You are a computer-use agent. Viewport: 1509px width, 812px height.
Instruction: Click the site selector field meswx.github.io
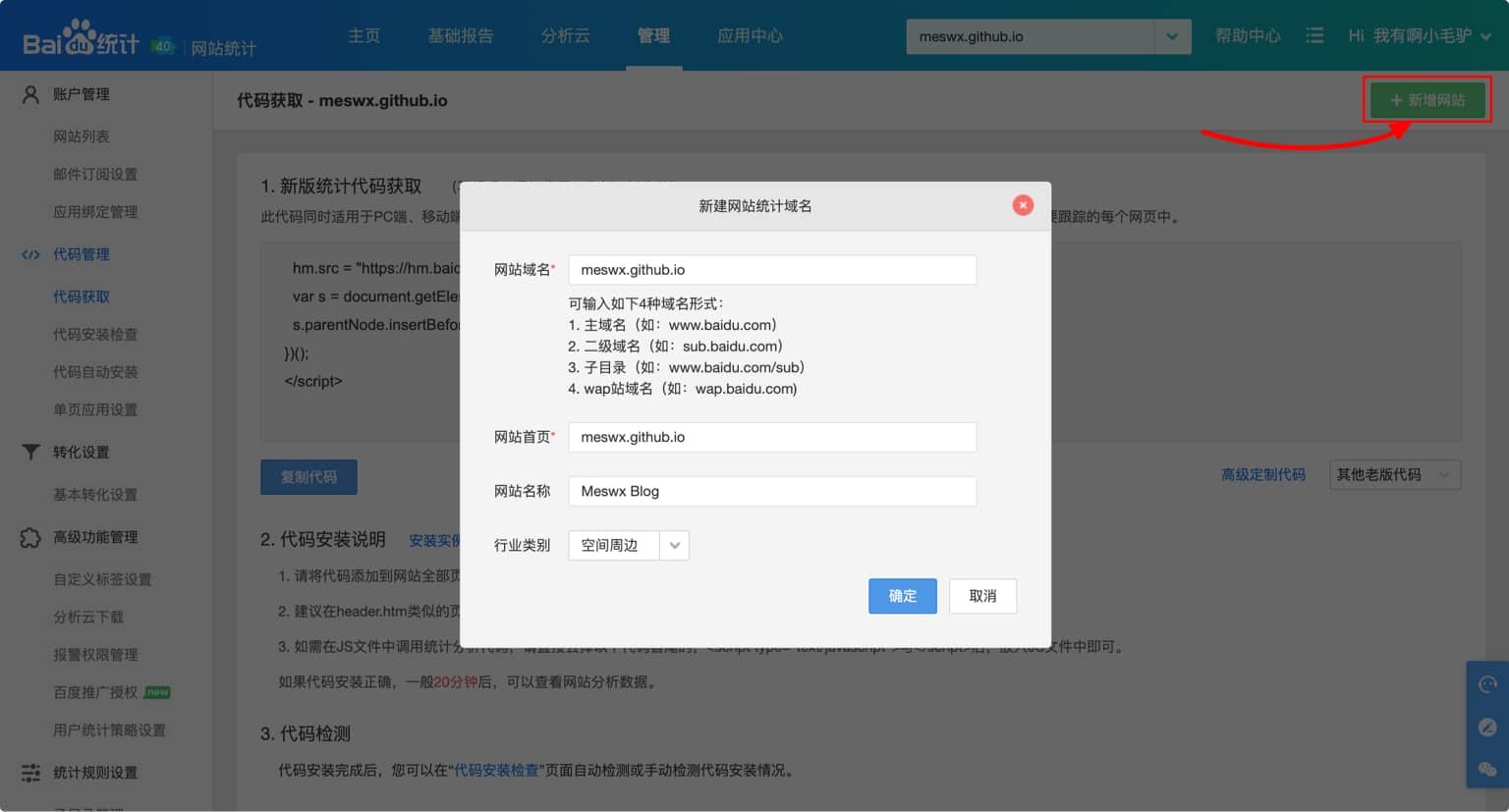(x=1030, y=36)
